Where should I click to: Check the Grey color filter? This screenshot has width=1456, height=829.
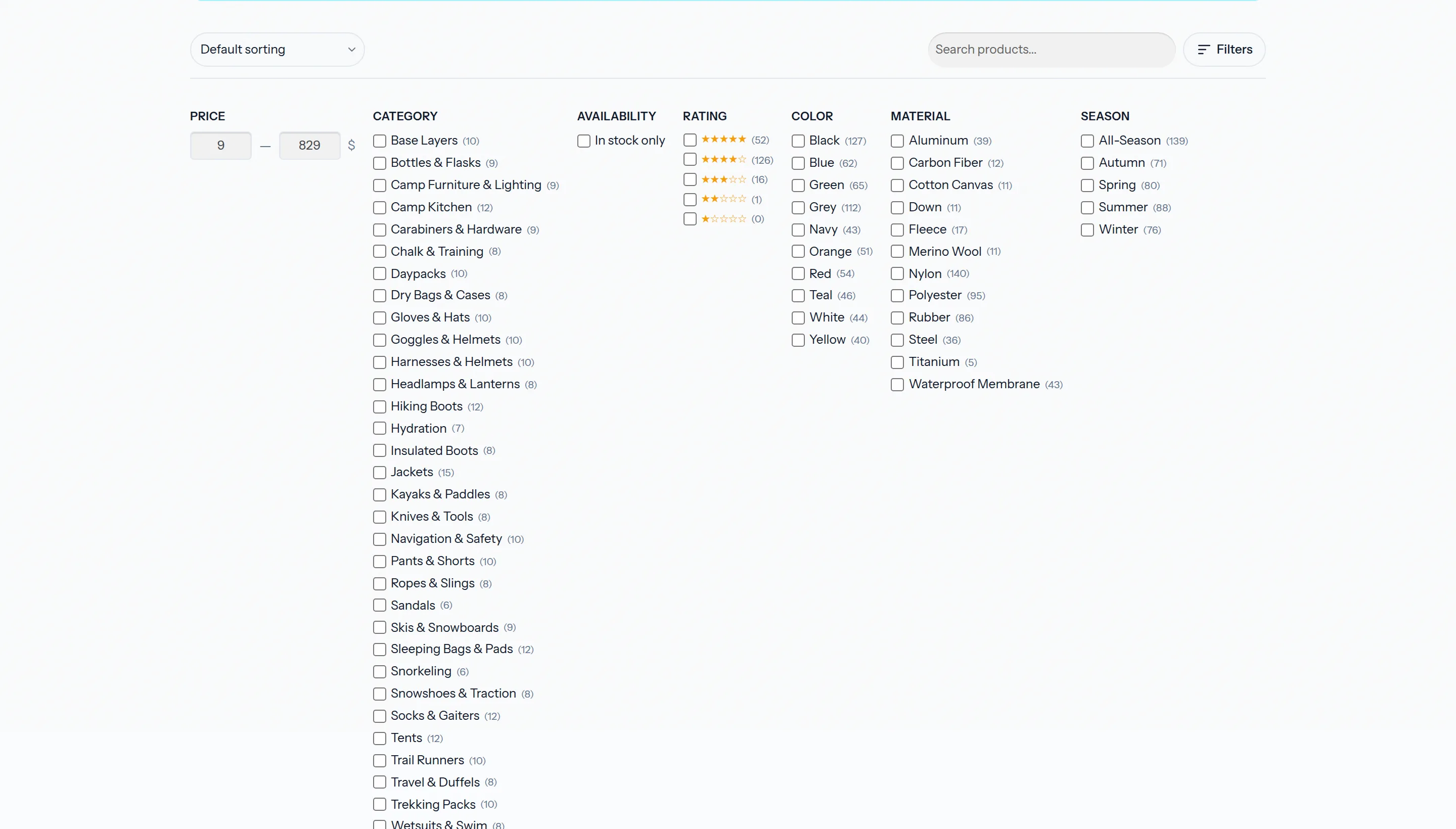pos(798,207)
